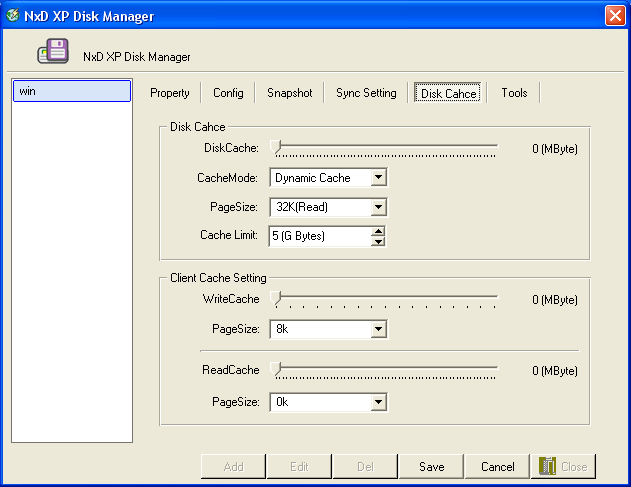The height and width of the screenshot is (487, 631).
Task: Select the Disk Cahce tab
Action: (x=448, y=93)
